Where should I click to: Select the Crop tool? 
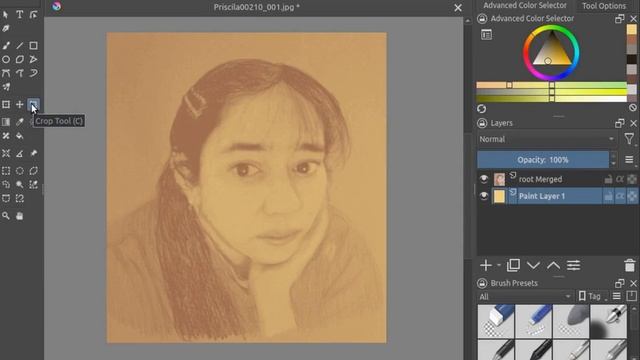point(33,104)
